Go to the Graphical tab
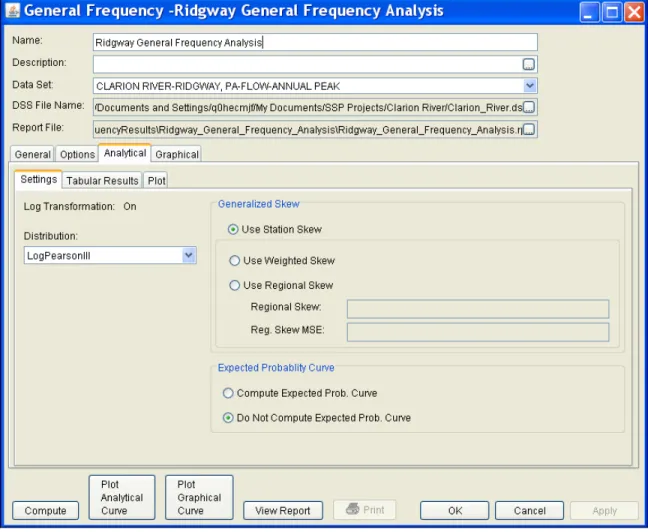 (177, 154)
